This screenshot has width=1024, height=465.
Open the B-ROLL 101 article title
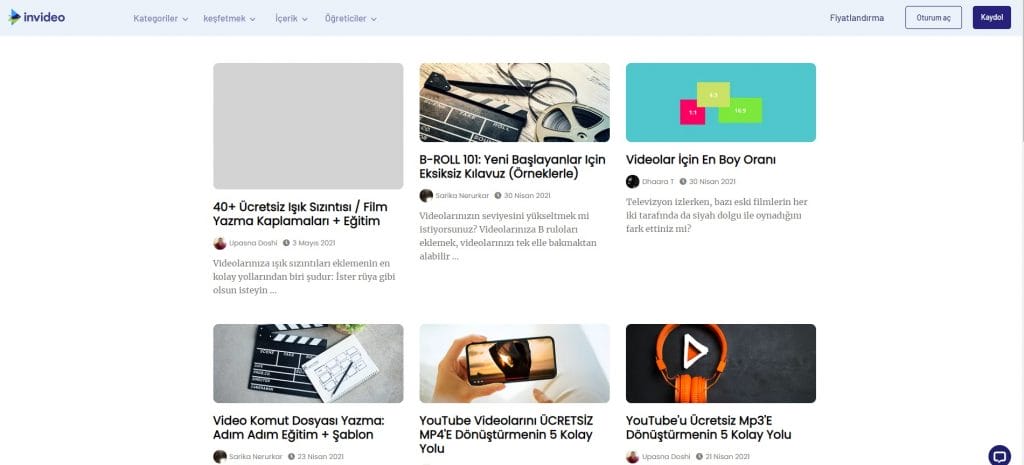click(514, 166)
